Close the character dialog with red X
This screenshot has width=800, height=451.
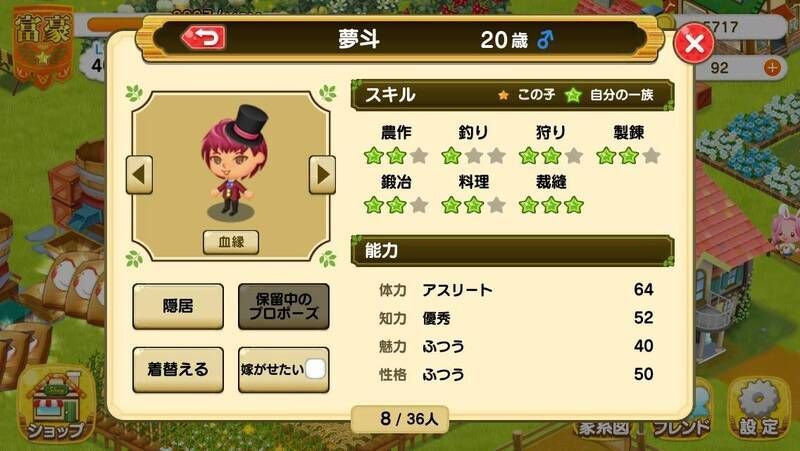click(x=694, y=44)
